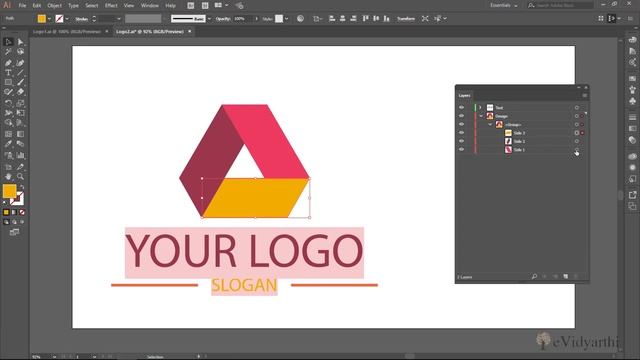
Task: Select the Selection tool
Action: (8, 42)
